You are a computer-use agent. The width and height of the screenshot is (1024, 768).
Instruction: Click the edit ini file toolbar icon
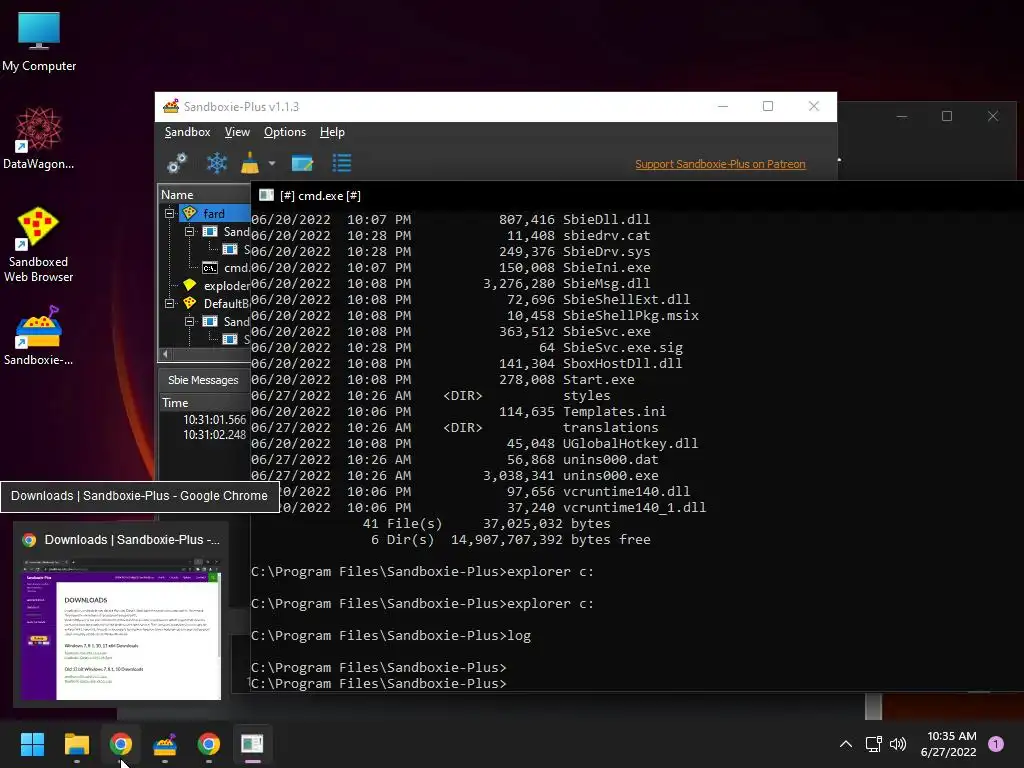click(x=302, y=163)
